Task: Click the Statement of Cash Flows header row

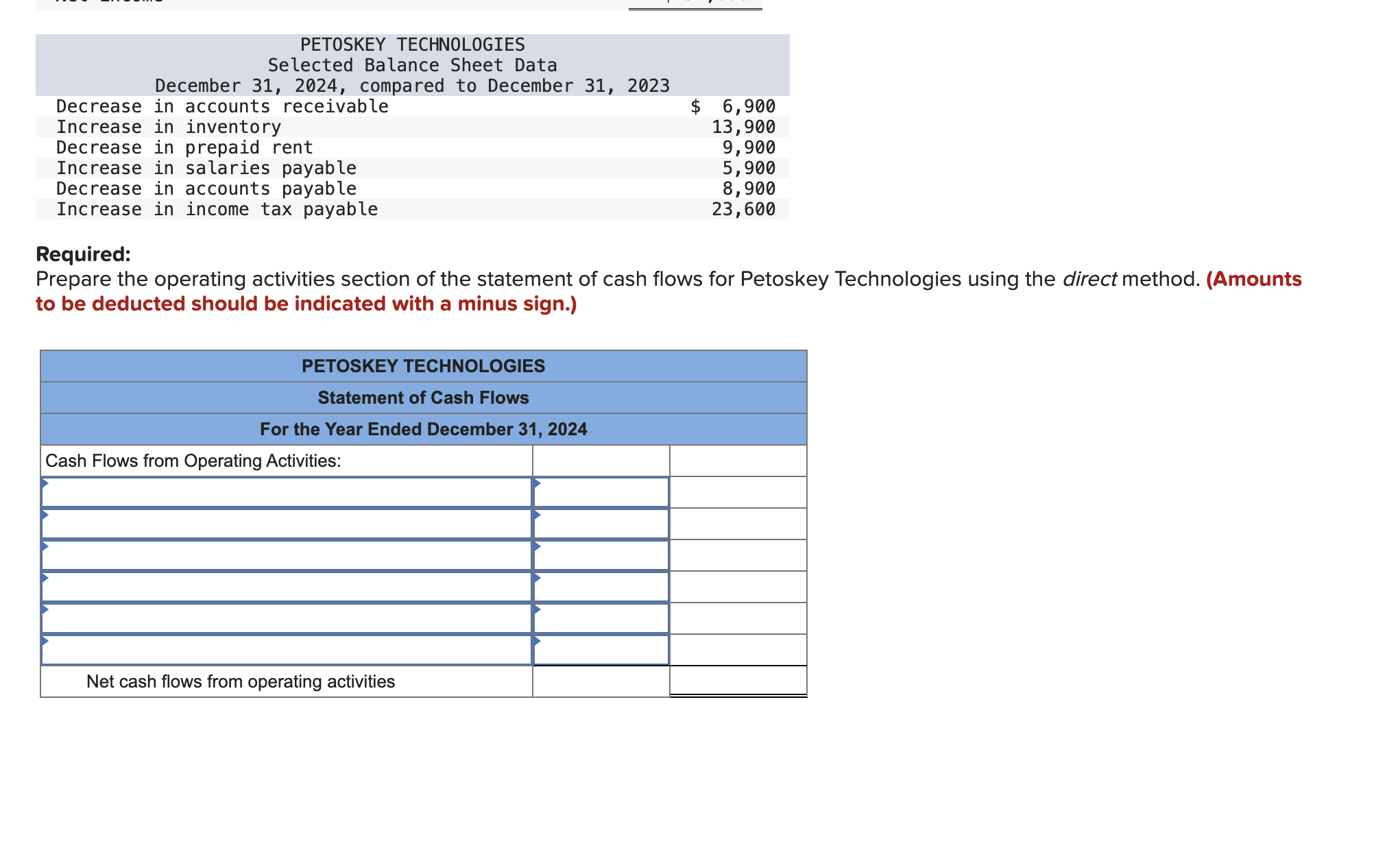Action: point(423,398)
